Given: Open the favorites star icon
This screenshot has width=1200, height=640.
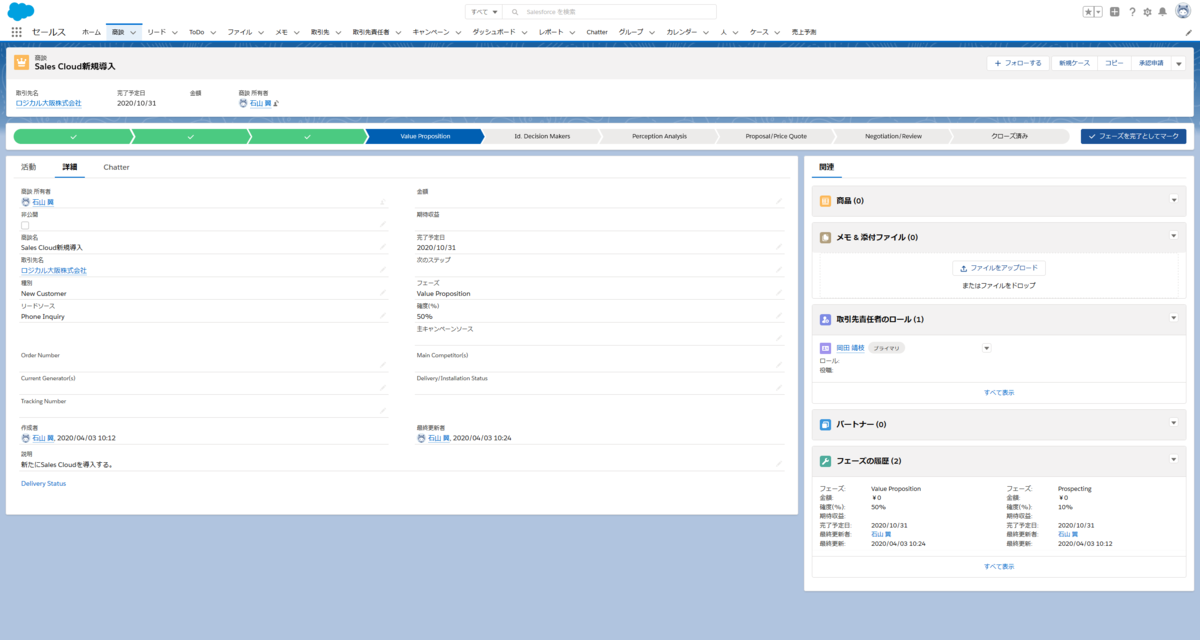Looking at the screenshot, I should point(1089,12).
